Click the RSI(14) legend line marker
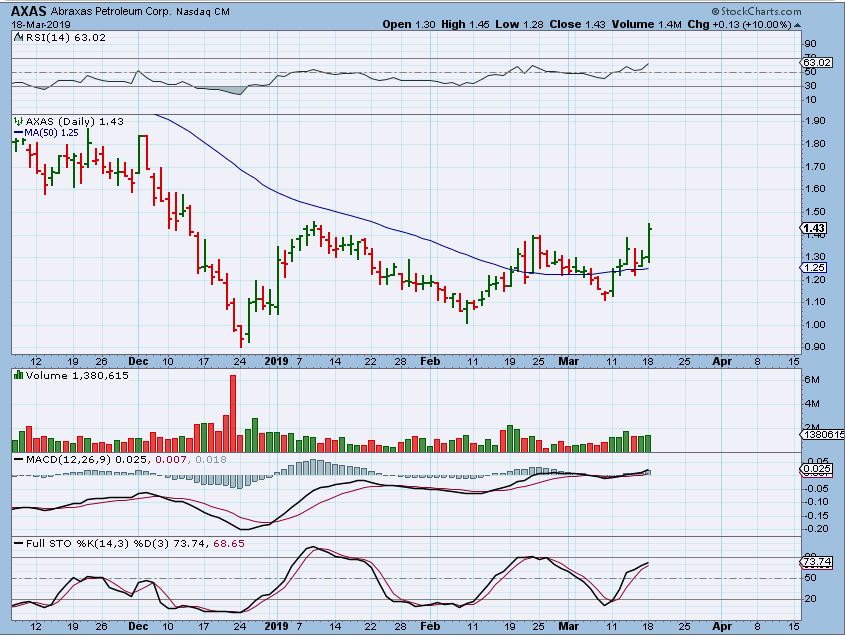This screenshot has height=637, width=845. (17, 37)
